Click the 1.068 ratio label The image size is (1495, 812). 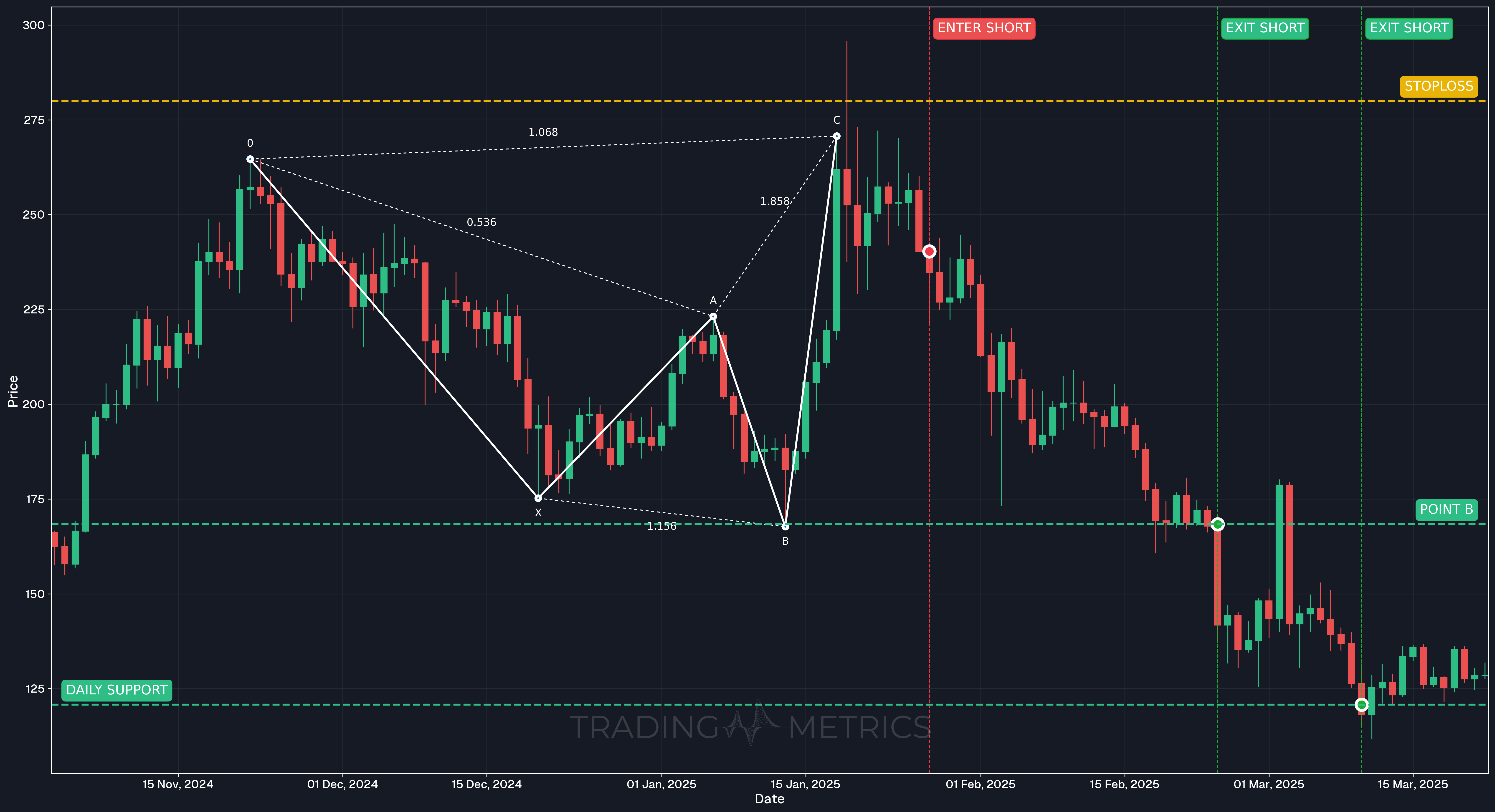(x=543, y=132)
